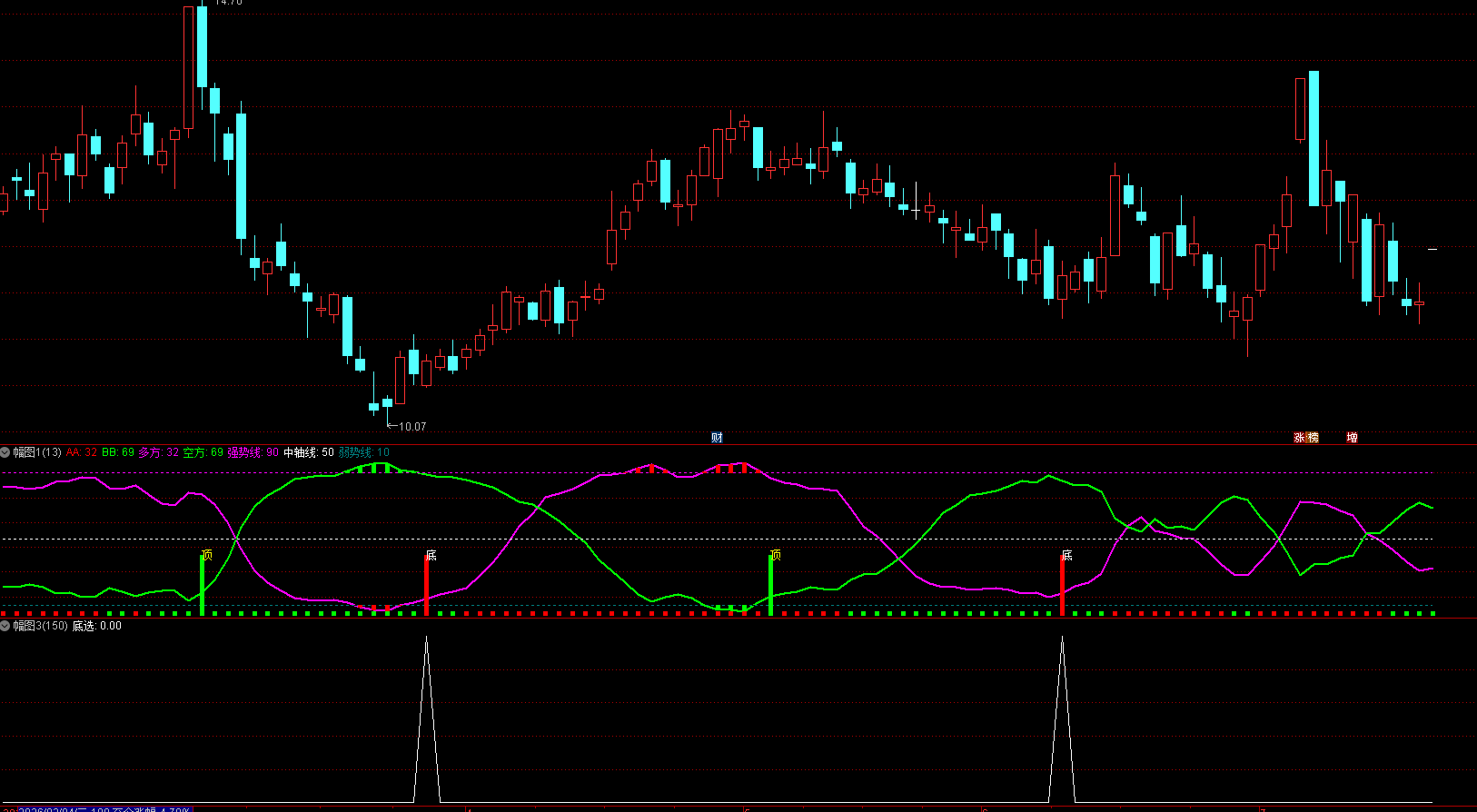Click the blue date info bar

[104, 808]
